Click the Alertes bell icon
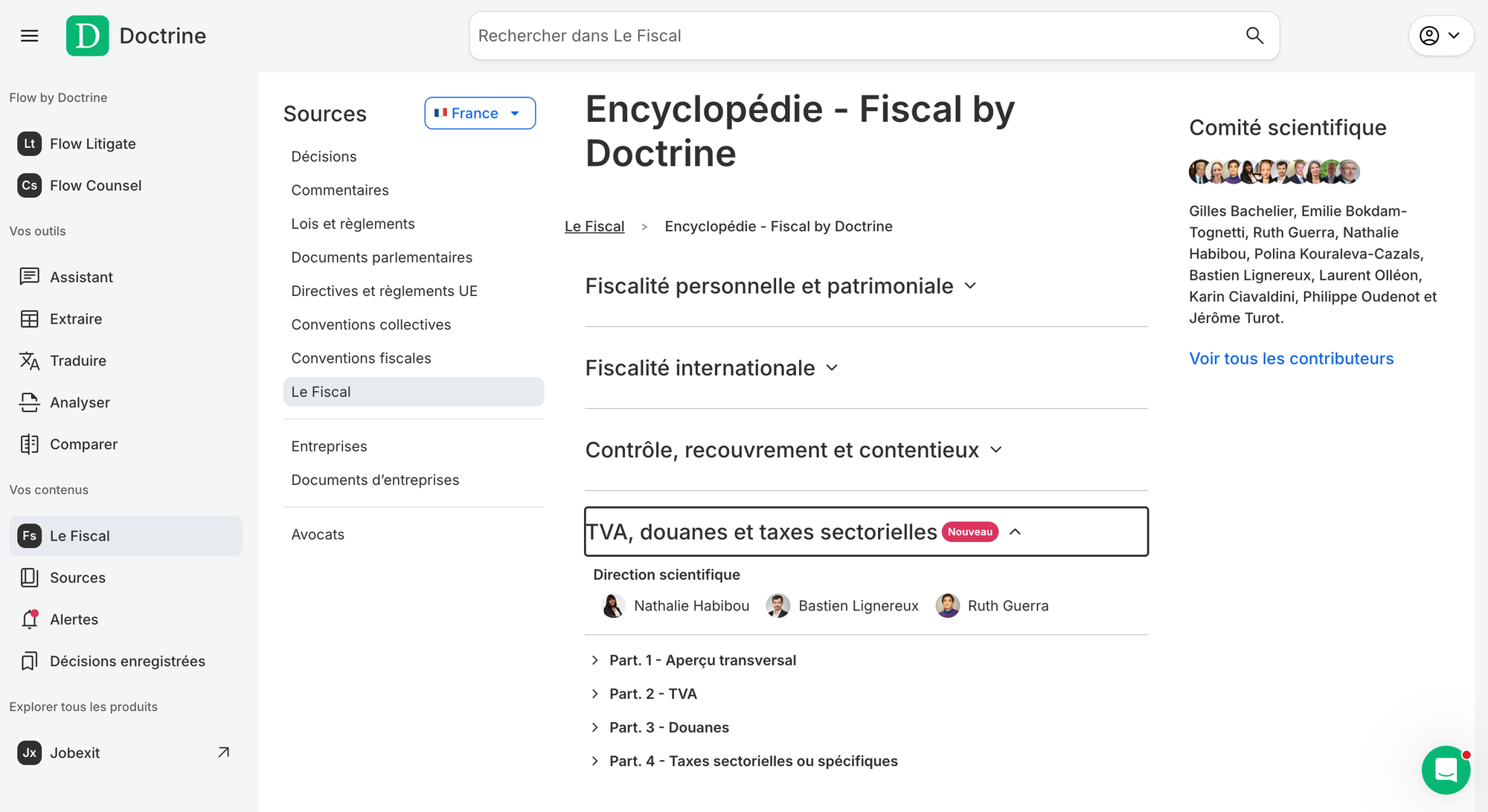Image resolution: width=1488 pixels, height=812 pixels. point(29,619)
